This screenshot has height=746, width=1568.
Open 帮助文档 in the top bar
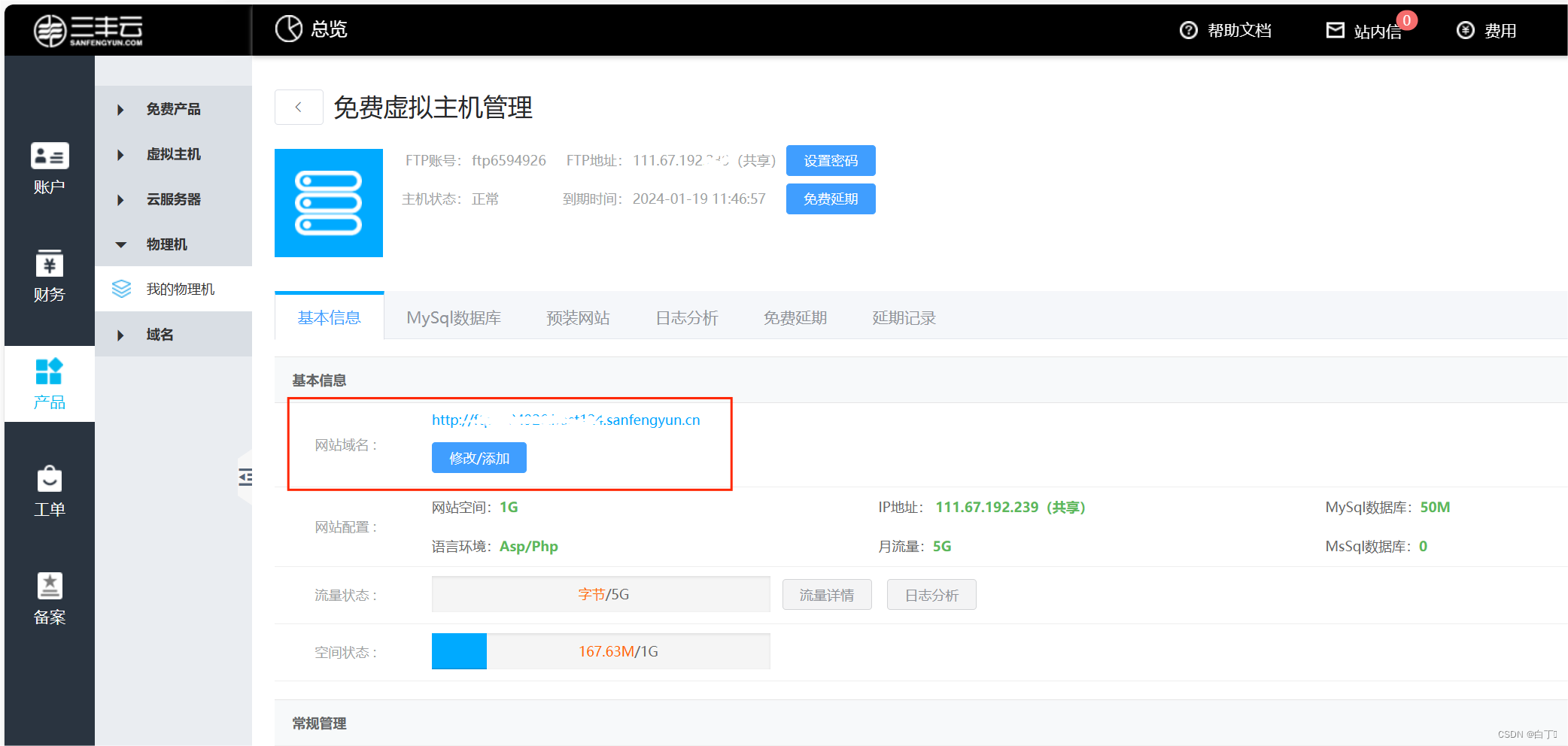coord(1240,30)
